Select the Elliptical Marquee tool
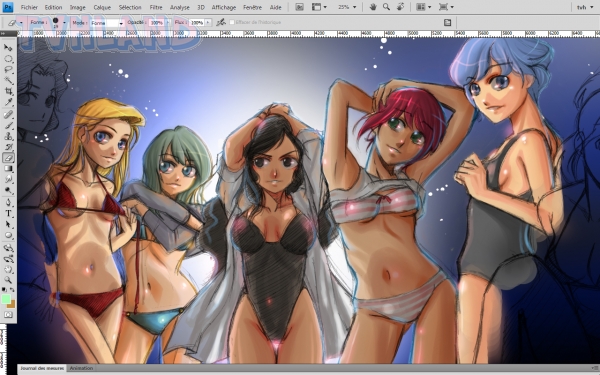Viewport: 600px width, 375px height. point(8,59)
